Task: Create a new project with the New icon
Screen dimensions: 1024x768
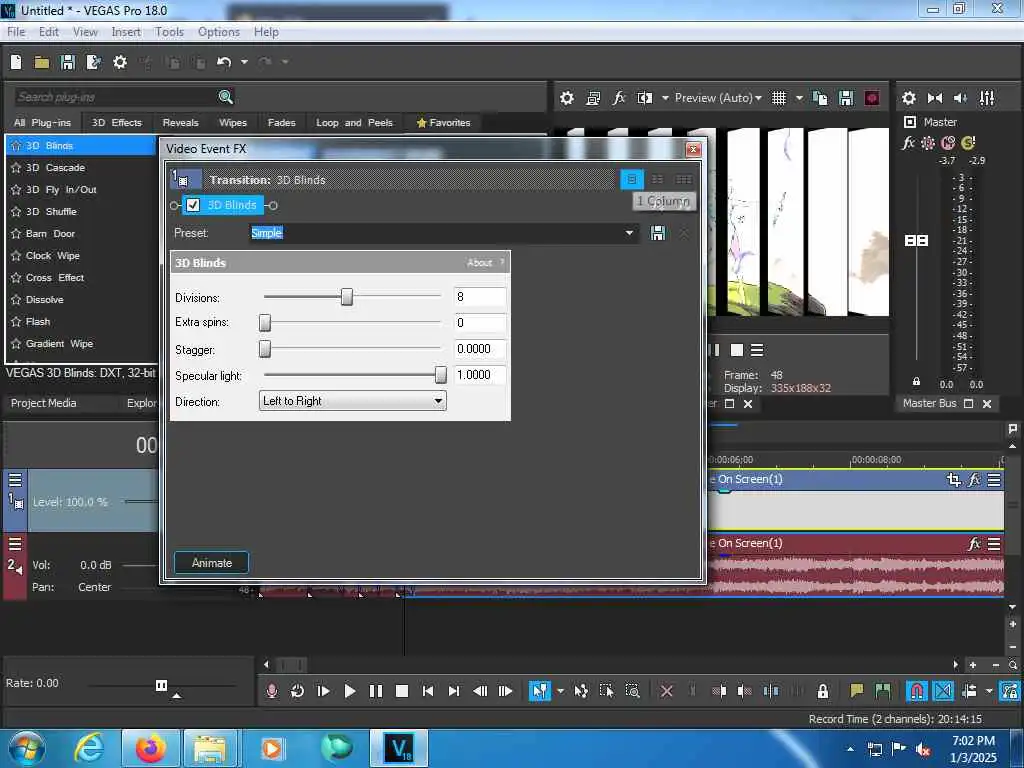Action: (x=16, y=62)
